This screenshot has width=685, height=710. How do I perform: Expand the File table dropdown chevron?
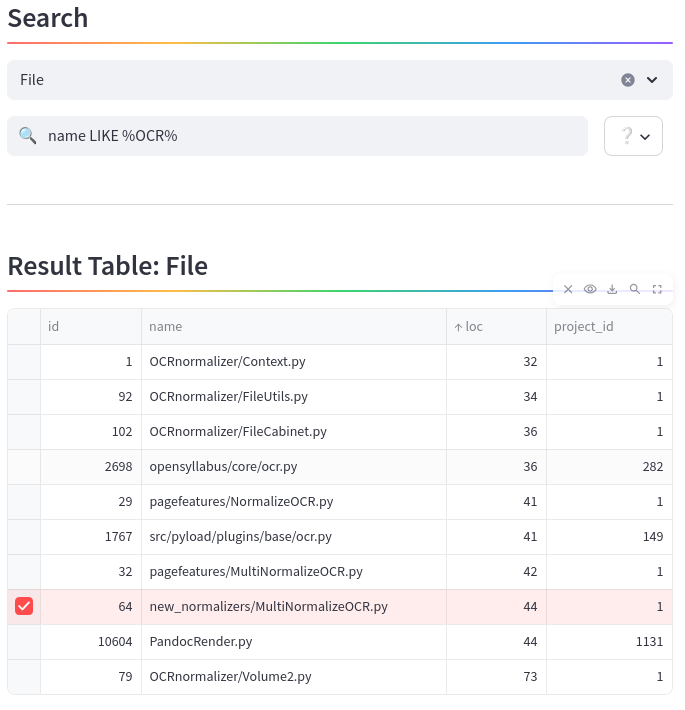pyautogui.click(x=651, y=80)
